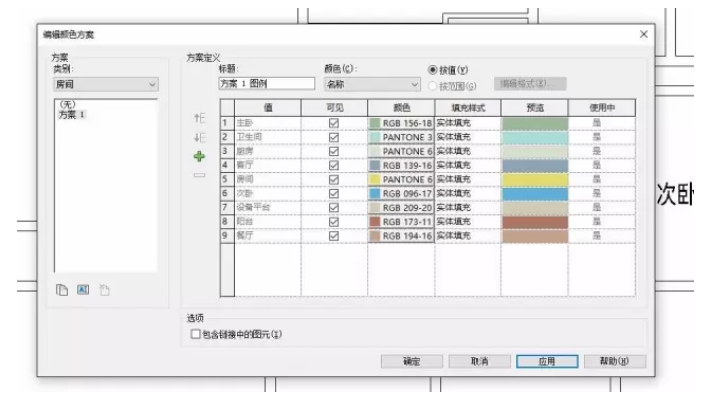Uncheck 可见 for the 主卧 row
The width and height of the screenshot is (706, 398).
click(x=334, y=123)
